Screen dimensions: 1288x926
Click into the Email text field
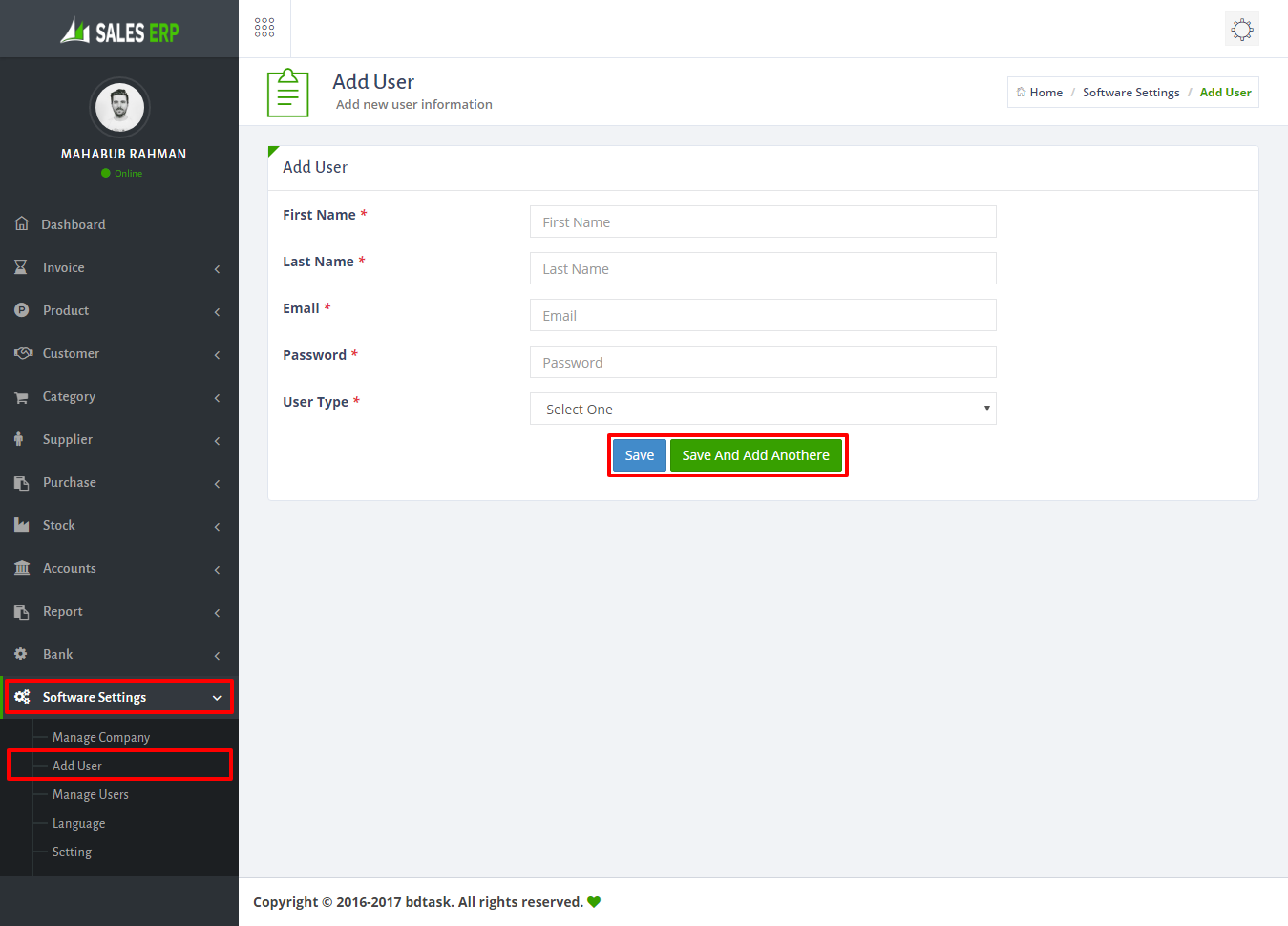click(762, 315)
